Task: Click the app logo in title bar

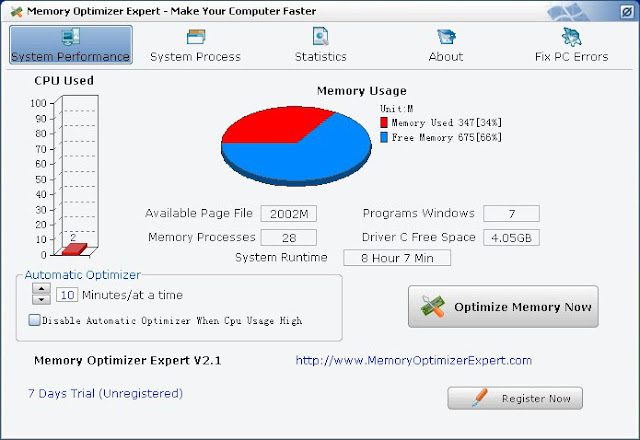Action: click(16, 11)
